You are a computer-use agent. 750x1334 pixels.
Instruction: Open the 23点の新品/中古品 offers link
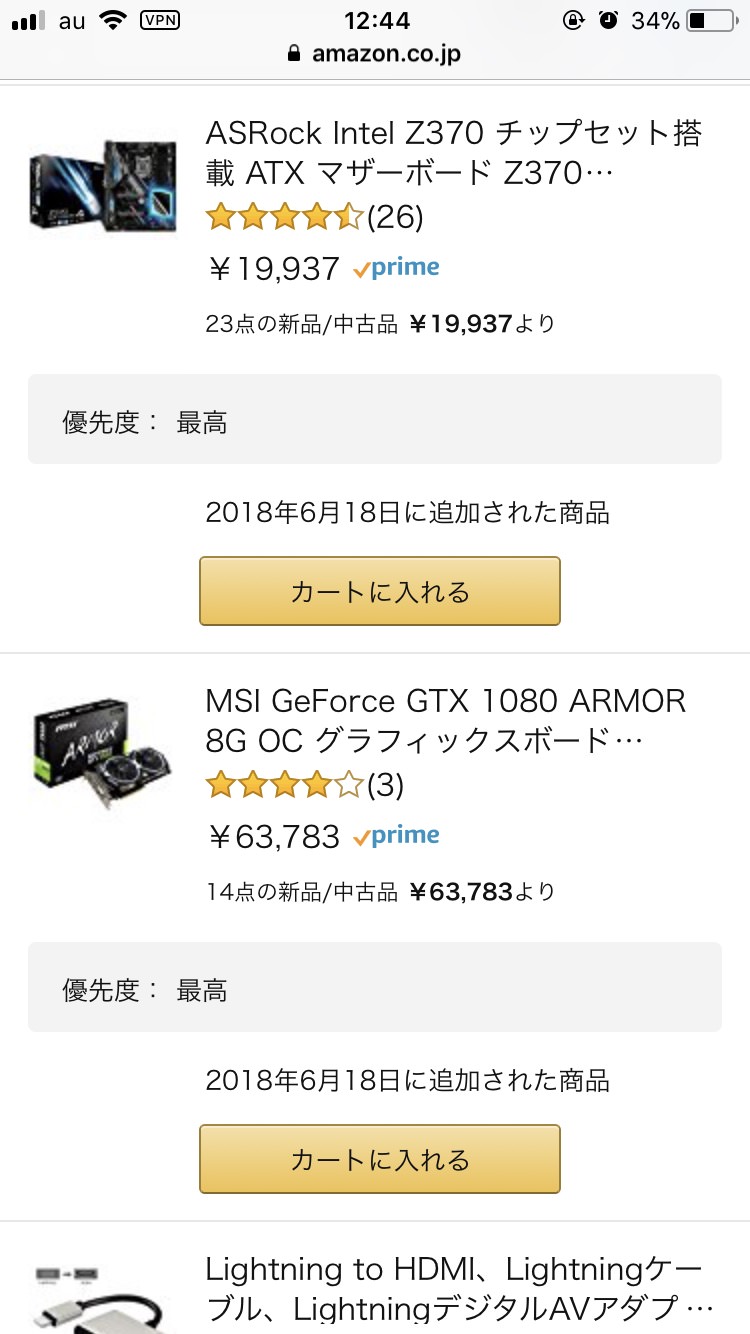click(x=380, y=324)
